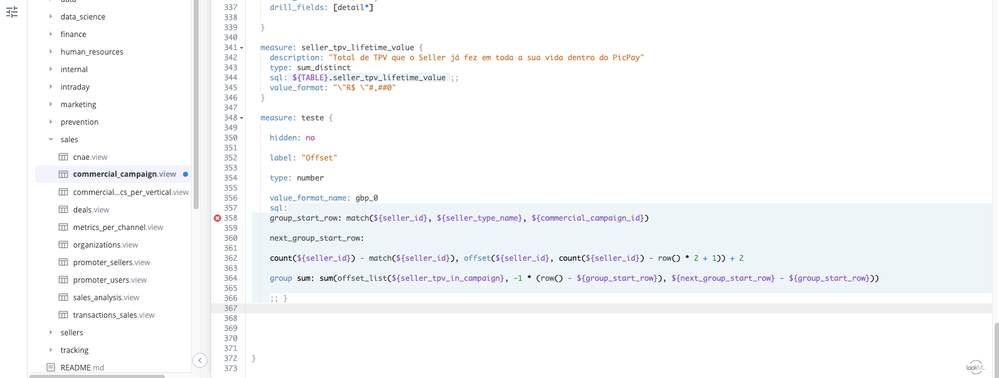Expand the tracking folder

coord(50,349)
